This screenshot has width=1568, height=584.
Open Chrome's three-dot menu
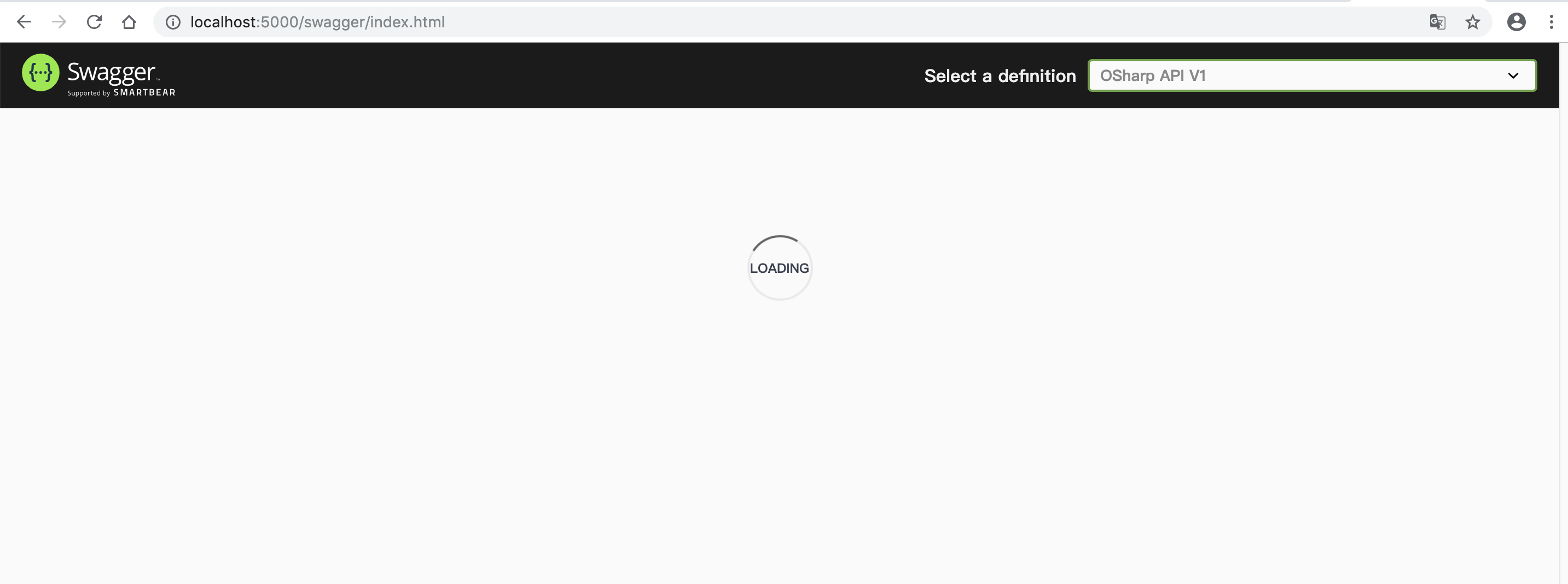[x=1551, y=22]
